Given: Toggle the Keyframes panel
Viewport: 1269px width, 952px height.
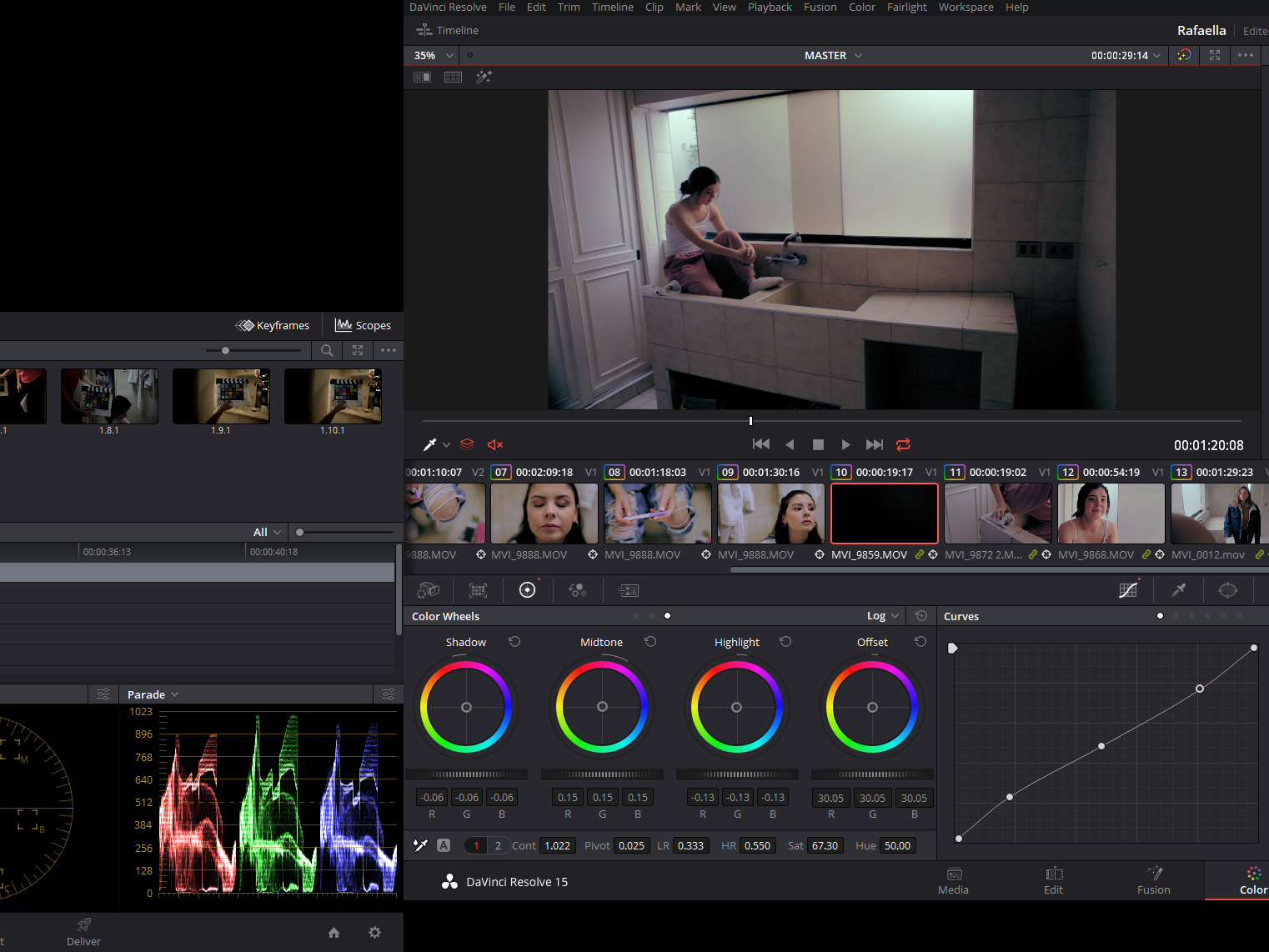Looking at the screenshot, I should pos(273,325).
